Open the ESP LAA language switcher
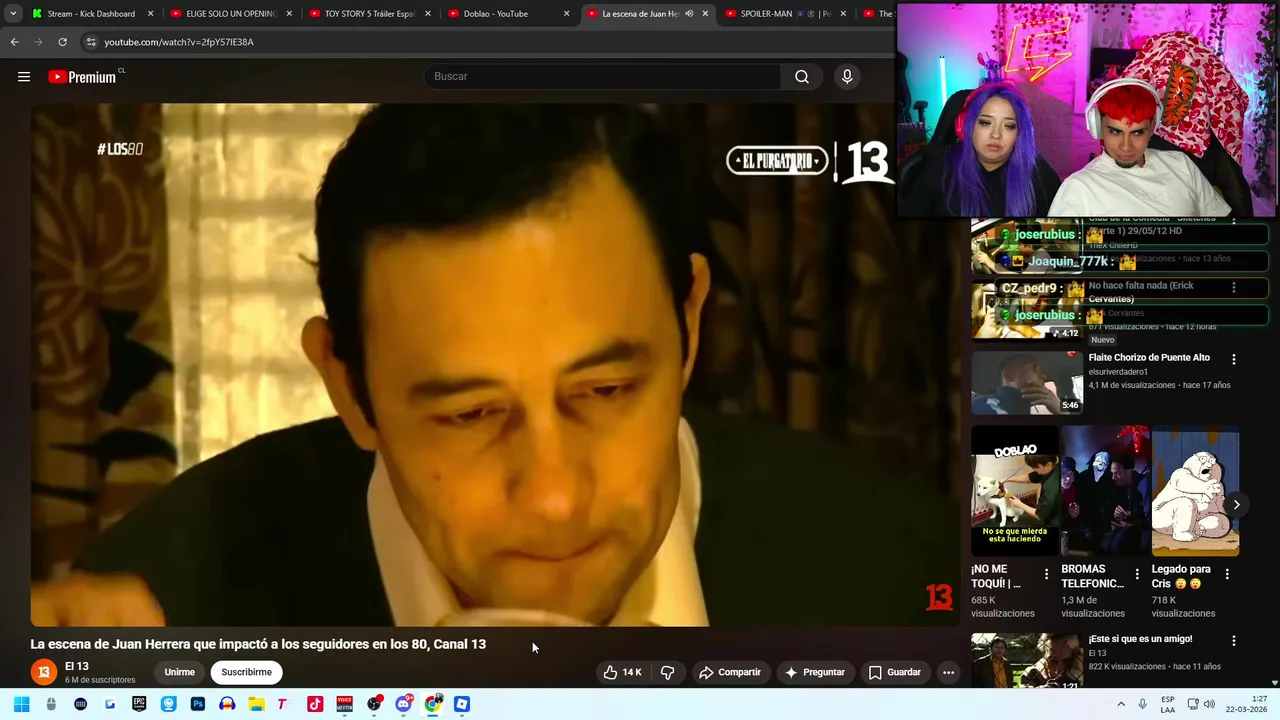1280x720 pixels. click(x=1168, y=704)
